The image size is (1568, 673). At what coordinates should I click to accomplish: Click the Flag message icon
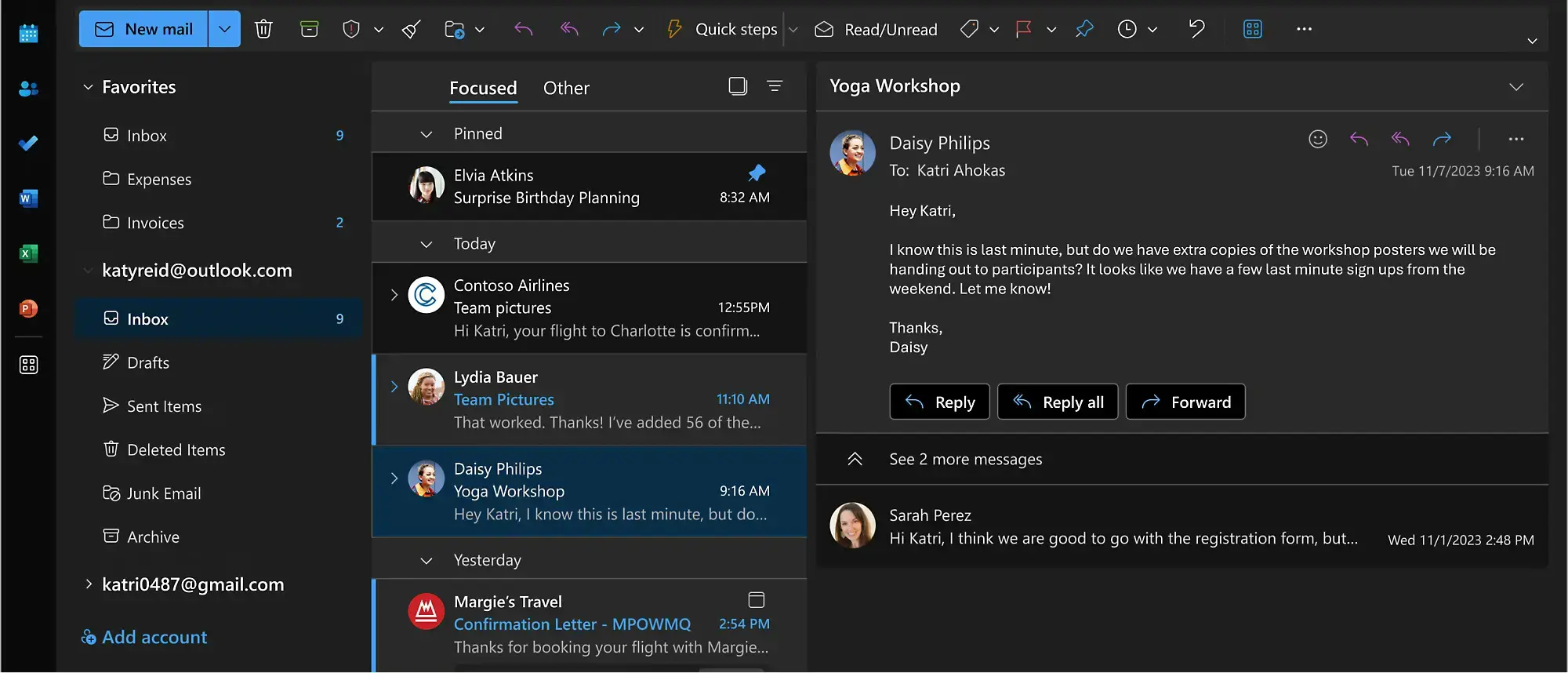(x=1023, y=29)
